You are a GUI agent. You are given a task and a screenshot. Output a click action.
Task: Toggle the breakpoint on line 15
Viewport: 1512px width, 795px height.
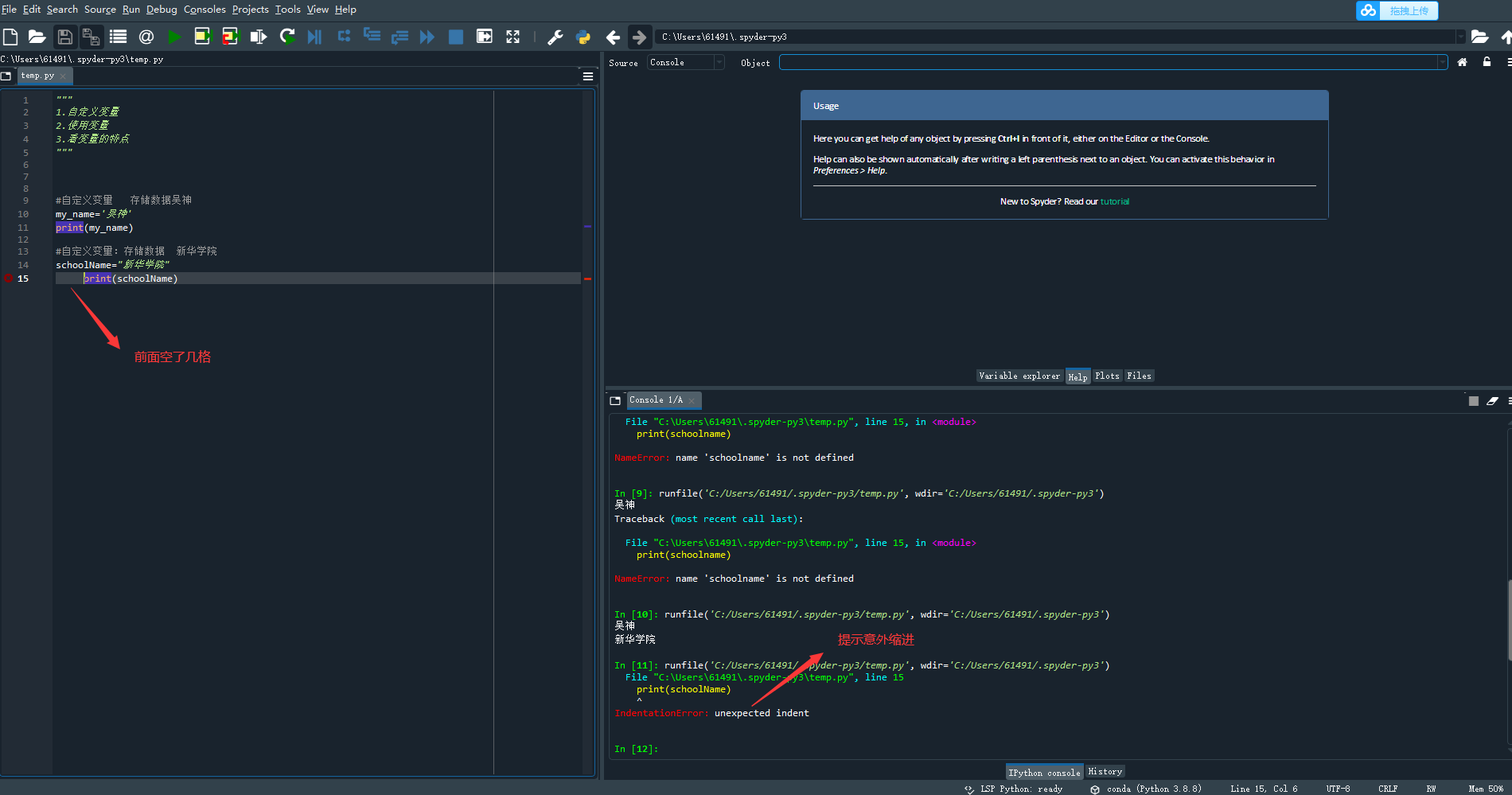9,279
